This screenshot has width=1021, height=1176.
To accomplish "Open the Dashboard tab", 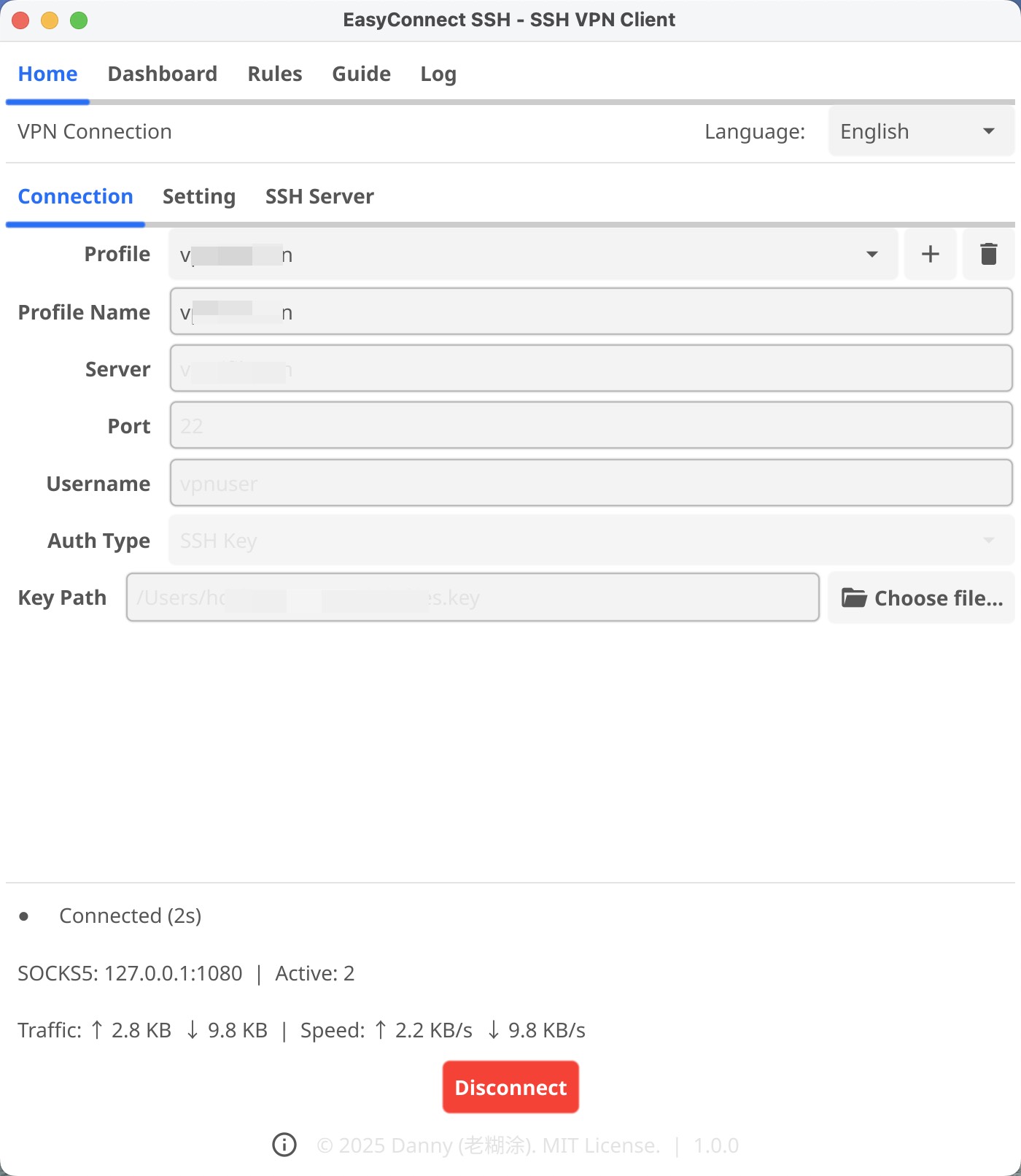I will pos(162,74).
